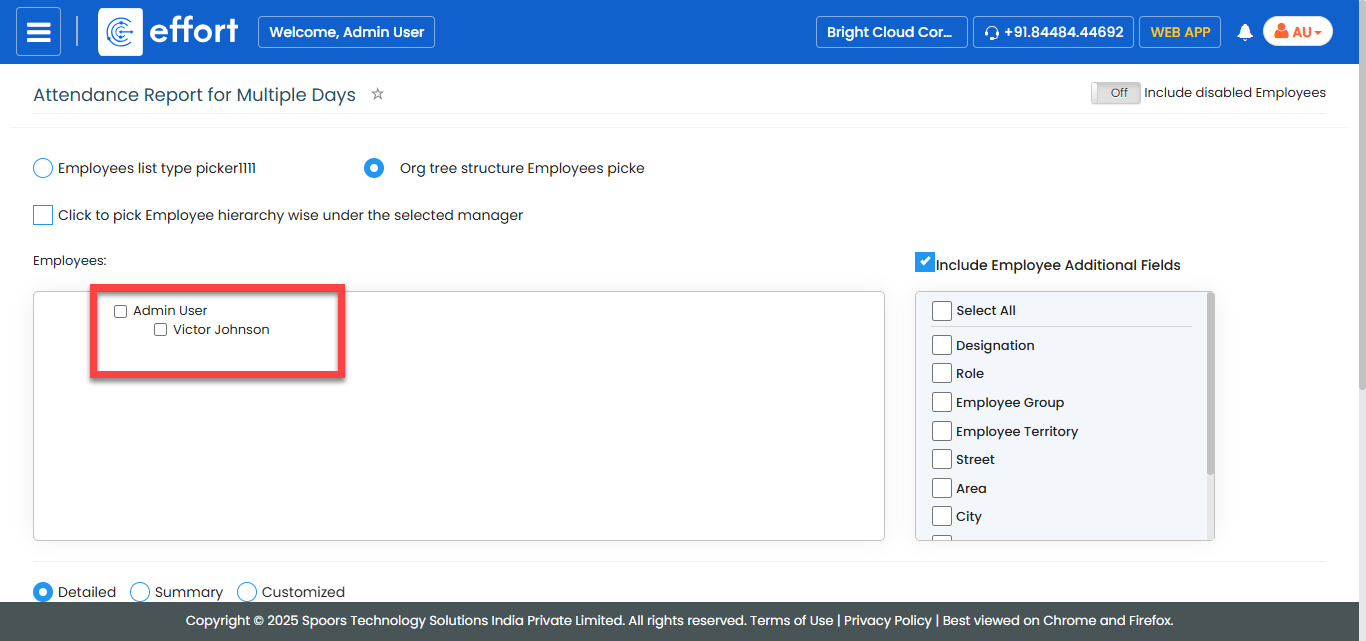Select Org tree structure Employees picker radio
1366x641 pixels.
pyautogui.click(x=374, y=168)
